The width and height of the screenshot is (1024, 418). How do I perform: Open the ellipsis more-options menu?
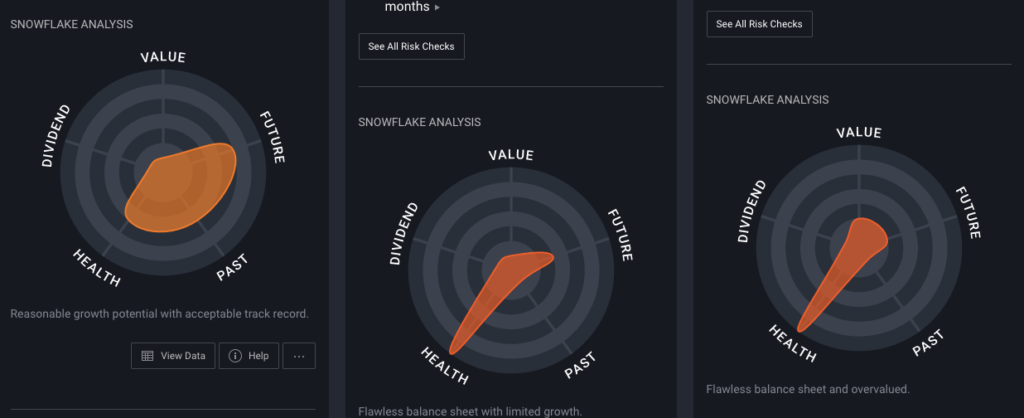click(299, 356)
